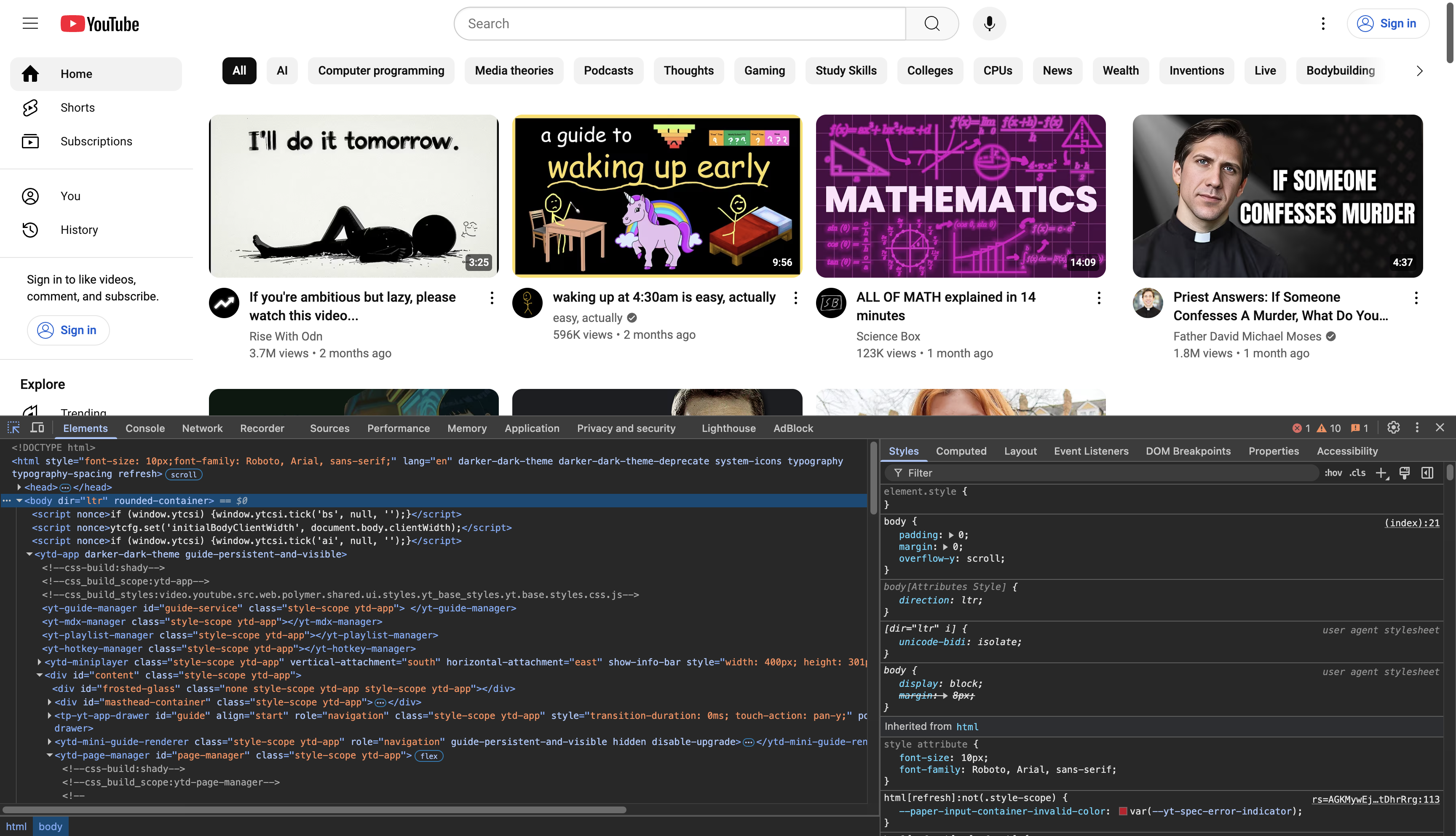The image size is (1456, 836).
Task: Open Rise With Odn channel avatar
Action: pyautogui.click(x=224, y=303)
